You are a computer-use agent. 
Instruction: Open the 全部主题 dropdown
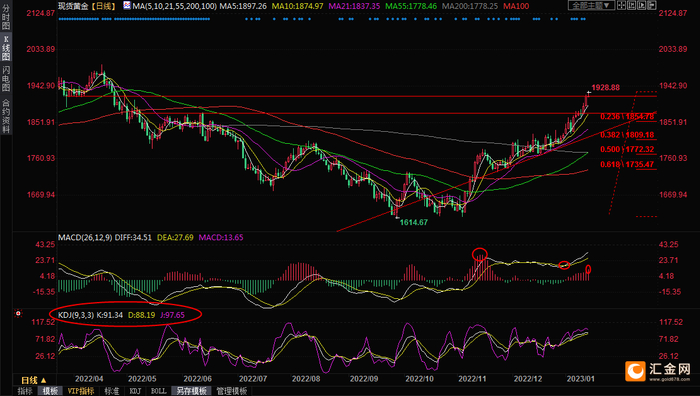tap(592, 5)
